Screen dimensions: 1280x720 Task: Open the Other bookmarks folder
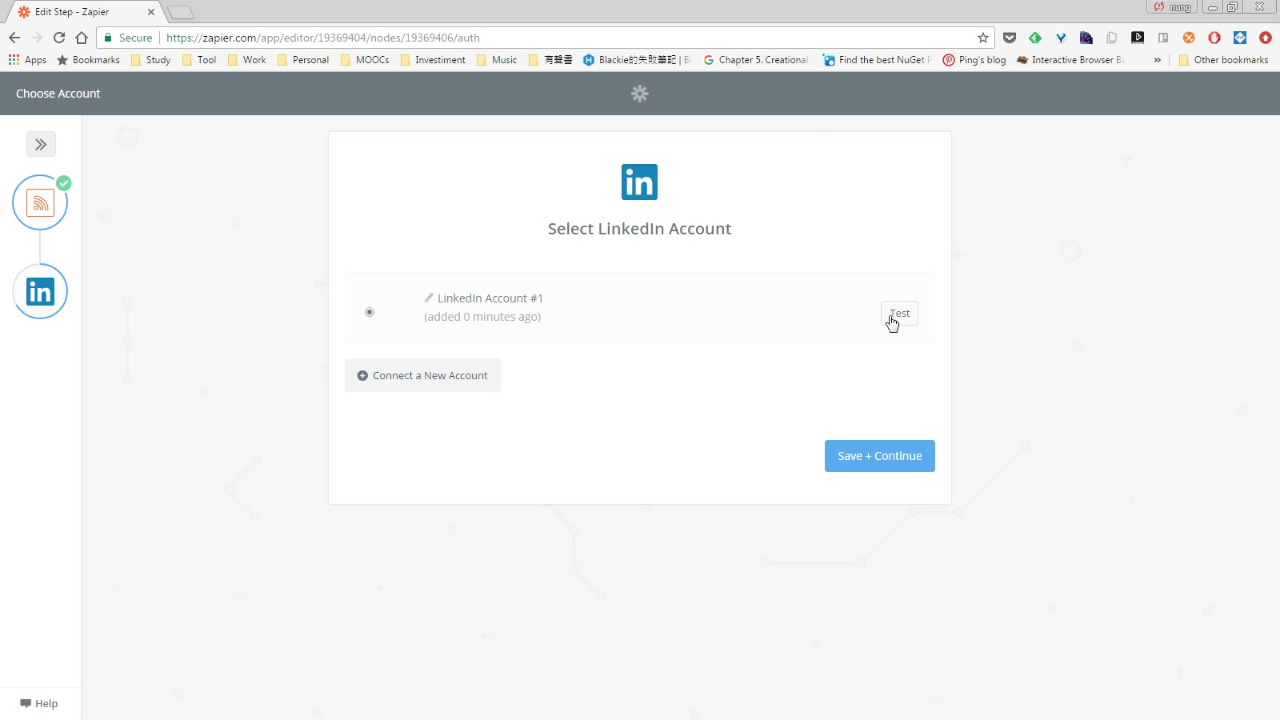click(x=1223, y=60)
